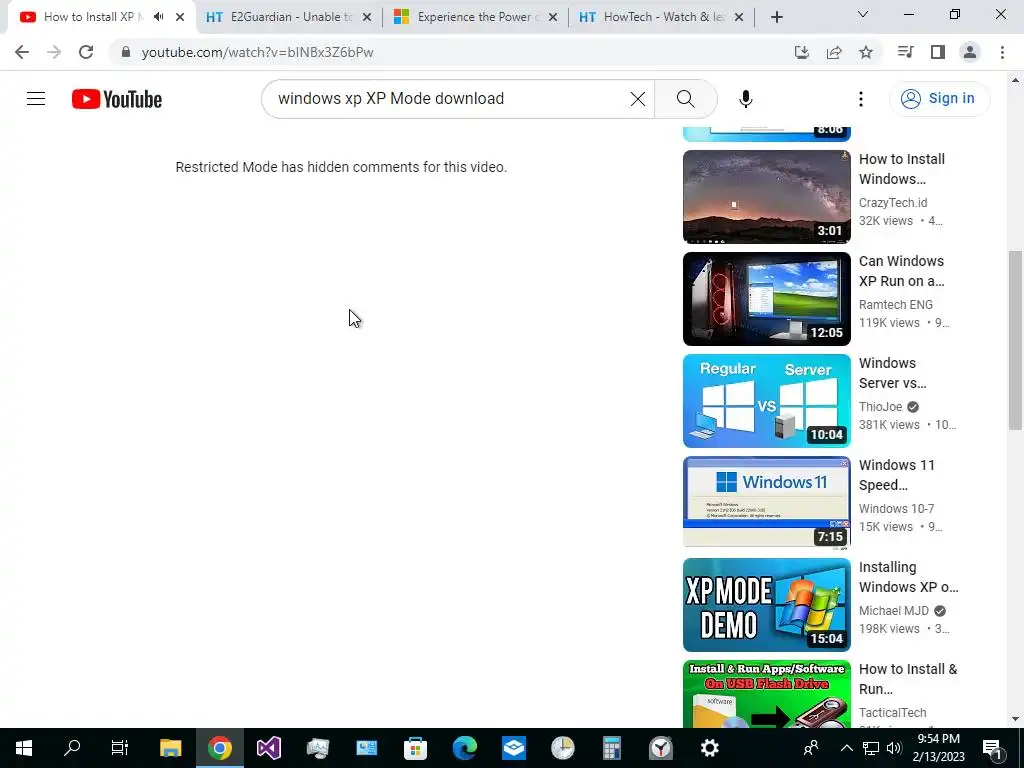Click the Michael MJD channel name

click(893, 611)
